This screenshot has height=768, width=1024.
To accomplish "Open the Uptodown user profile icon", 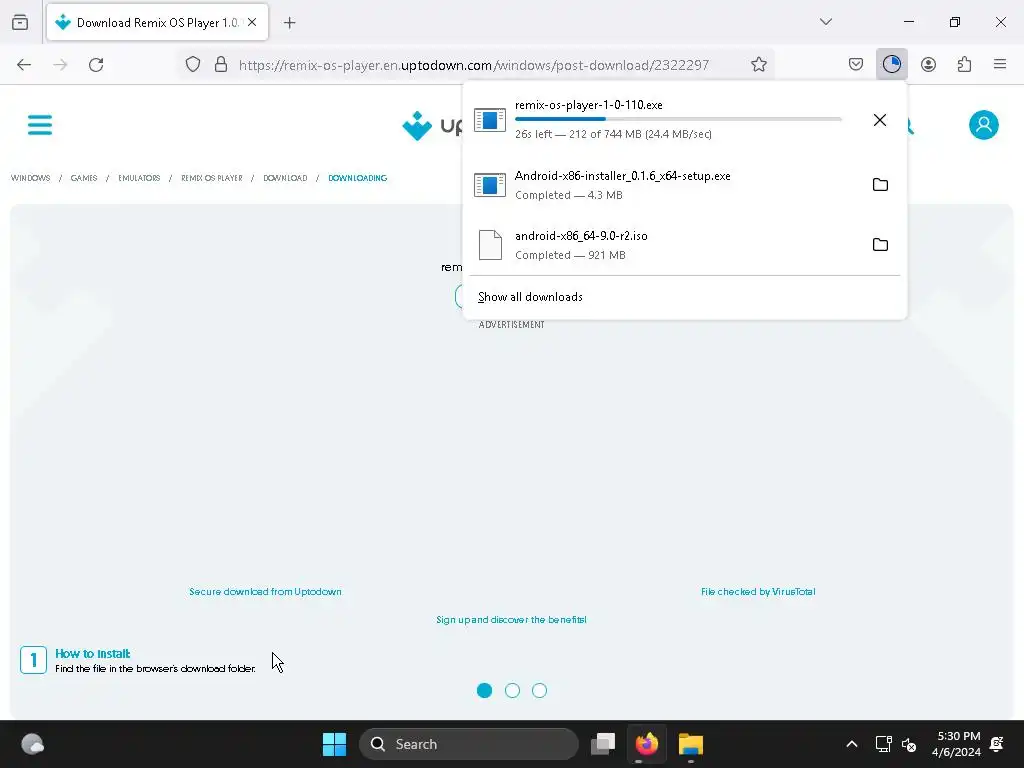I will (984, 125).
